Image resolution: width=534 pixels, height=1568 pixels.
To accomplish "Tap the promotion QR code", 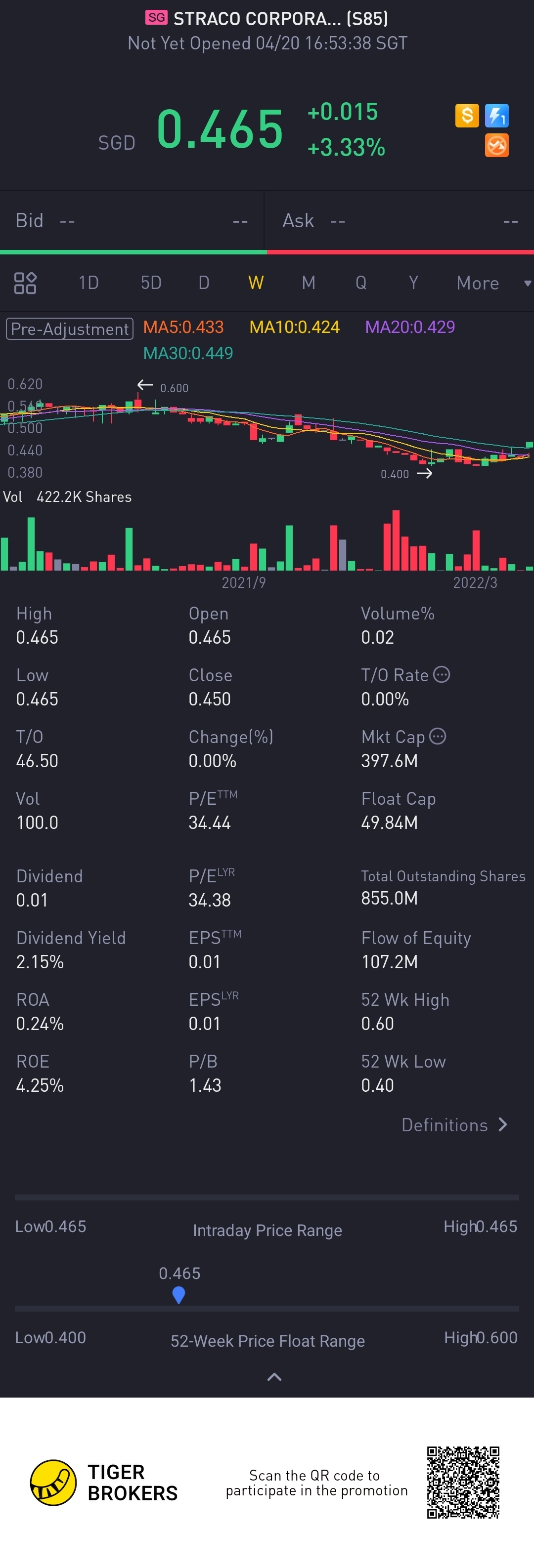I will coord(463,1483).
